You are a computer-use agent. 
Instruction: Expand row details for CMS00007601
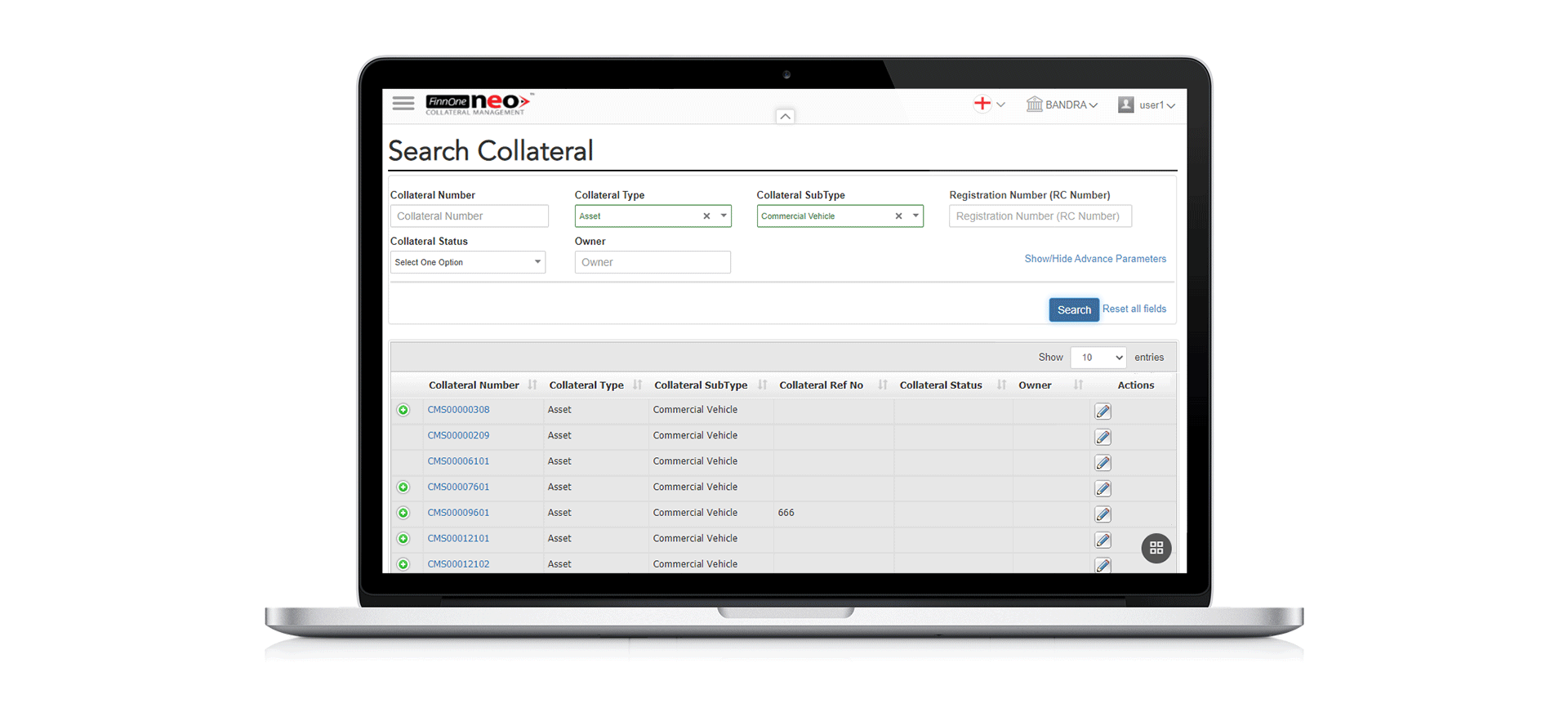pyautogui.click(x=403, y=487)
